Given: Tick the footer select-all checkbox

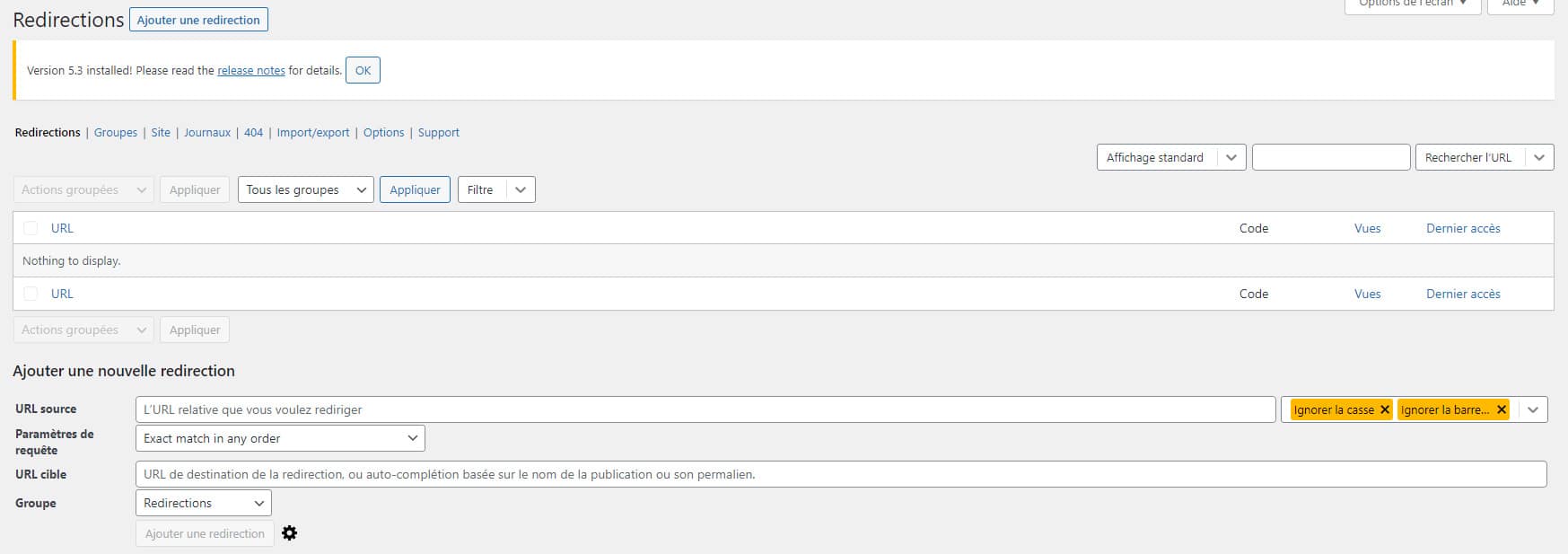Looking at the screenshot, I should click(x=31, y=294).
